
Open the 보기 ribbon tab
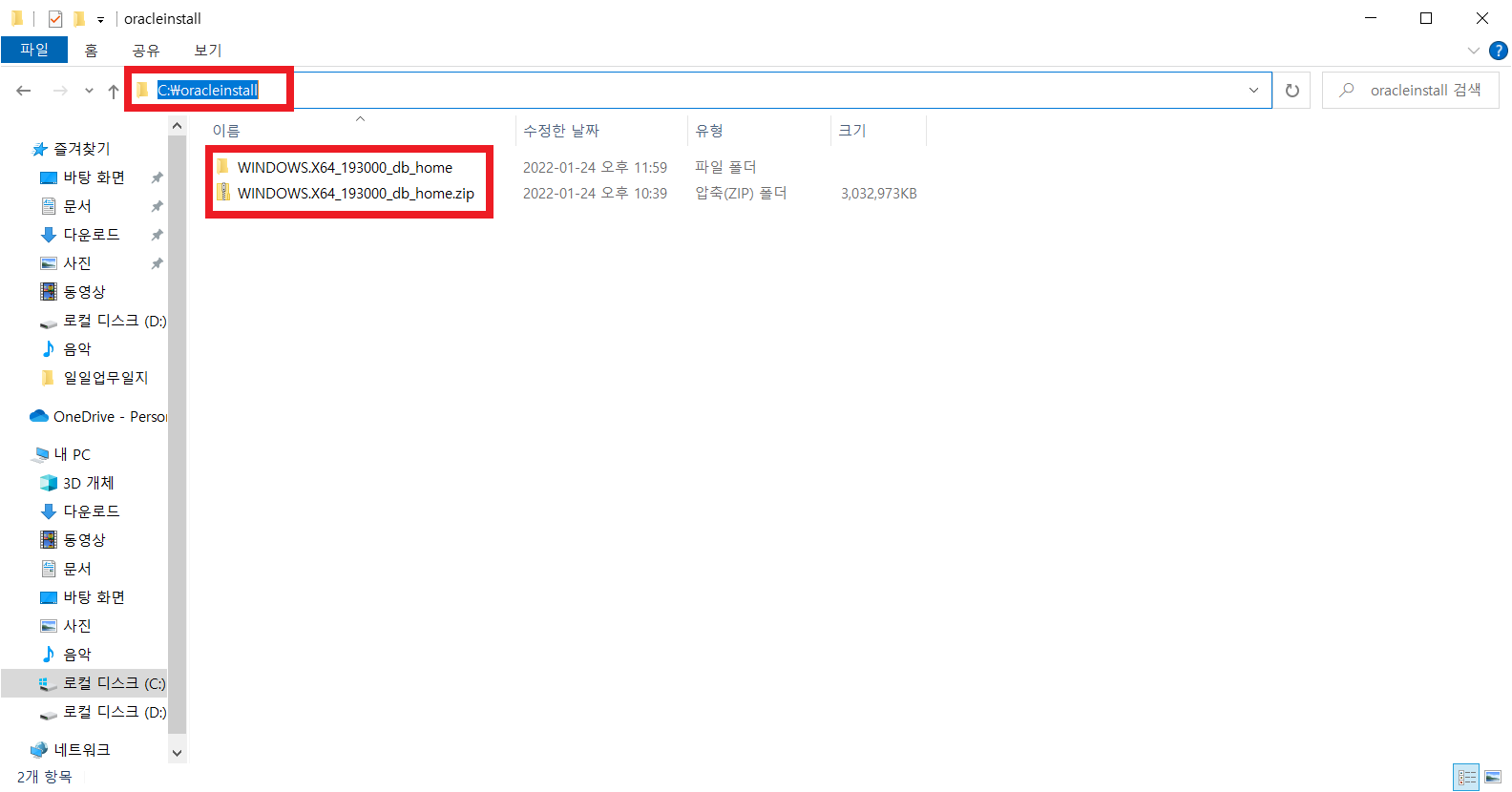click(208, 50)
